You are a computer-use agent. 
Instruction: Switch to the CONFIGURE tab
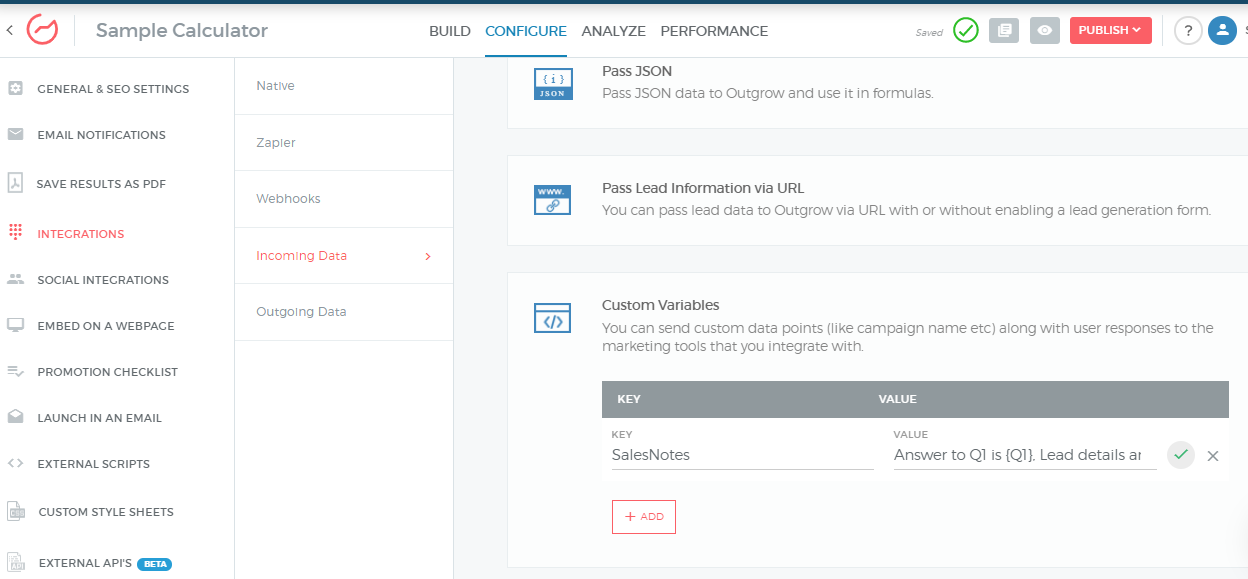click(x=526, y=31)
